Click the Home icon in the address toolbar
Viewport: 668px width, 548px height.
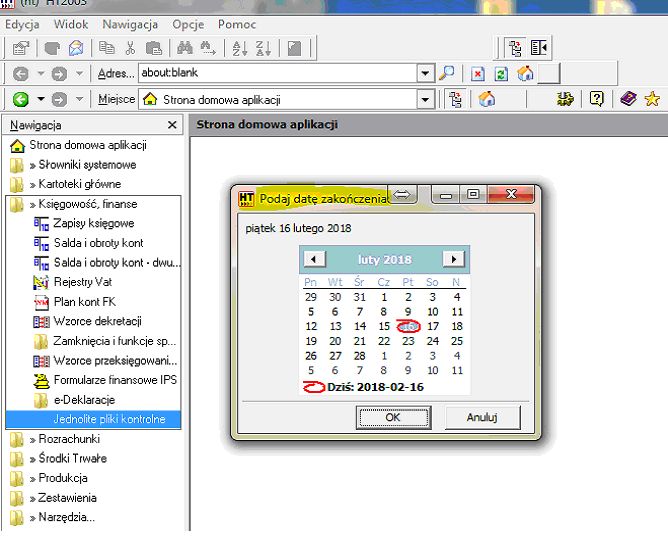click(525, 73)
